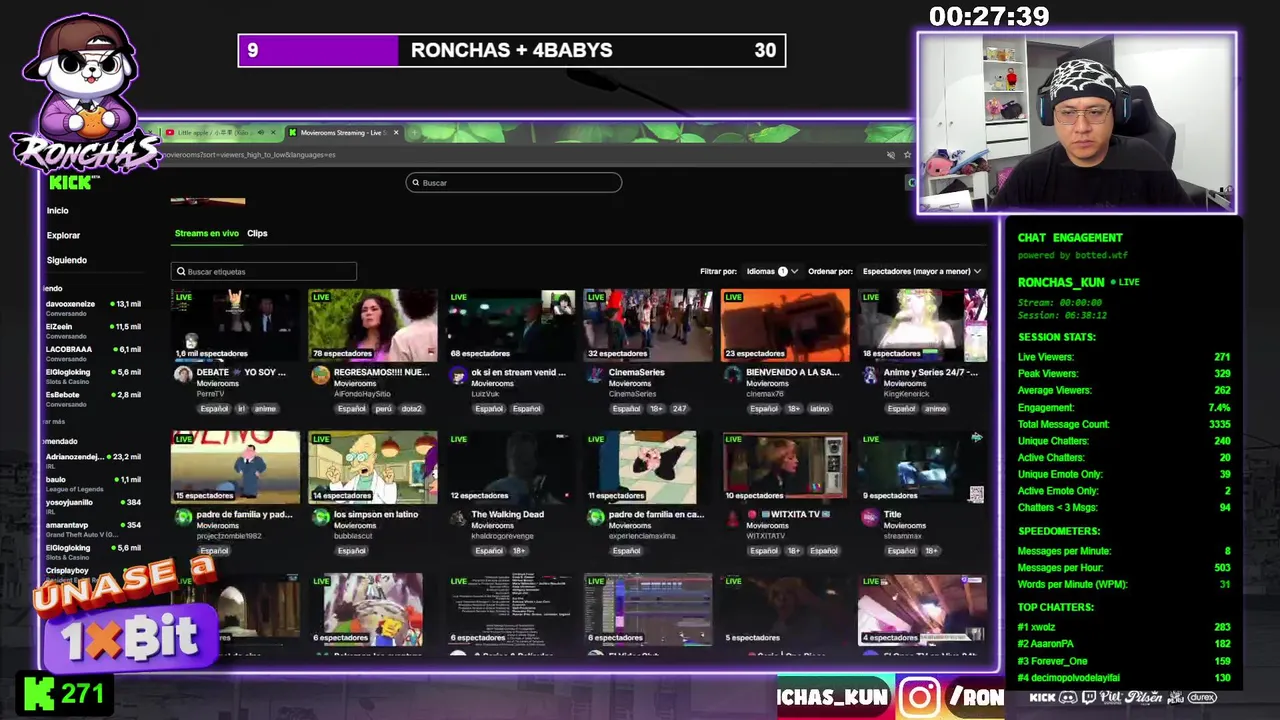Switch to the Clips tab
This screenshot has height=720, width=1280.
pyautogui.click(x=257, y=233)
